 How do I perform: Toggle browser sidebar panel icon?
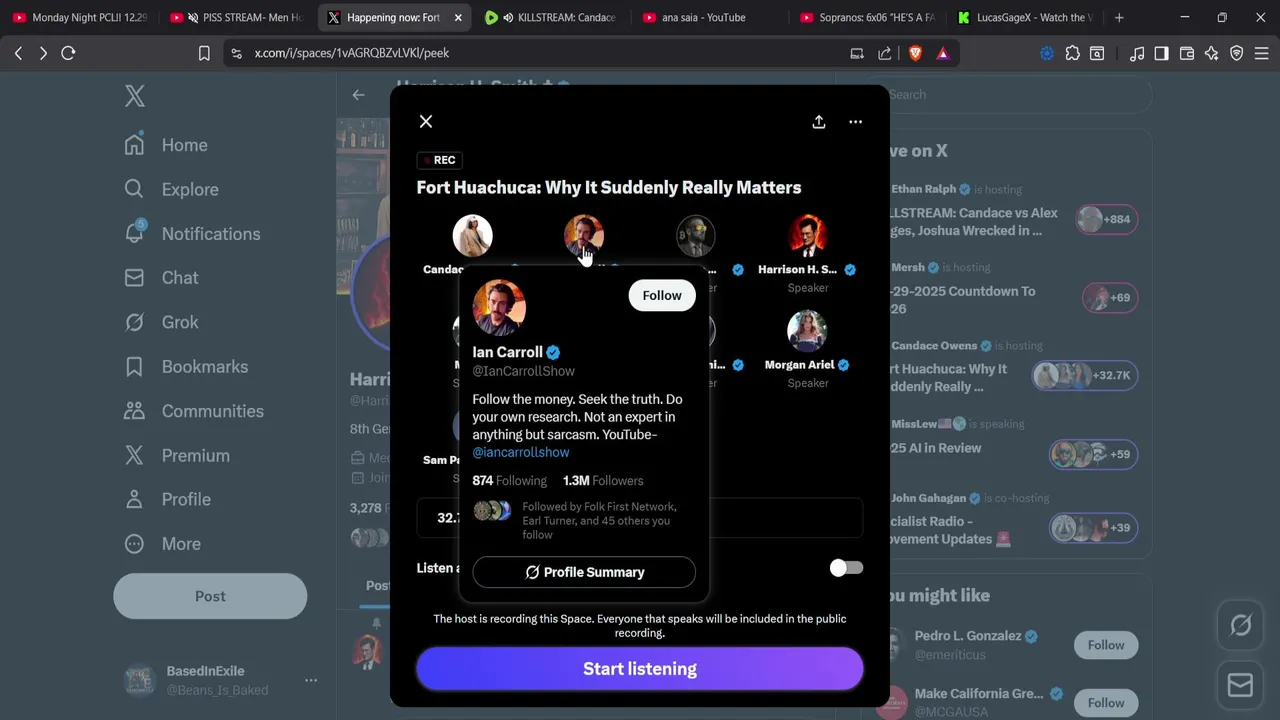pyautogui.click(x=1161, y=53)
